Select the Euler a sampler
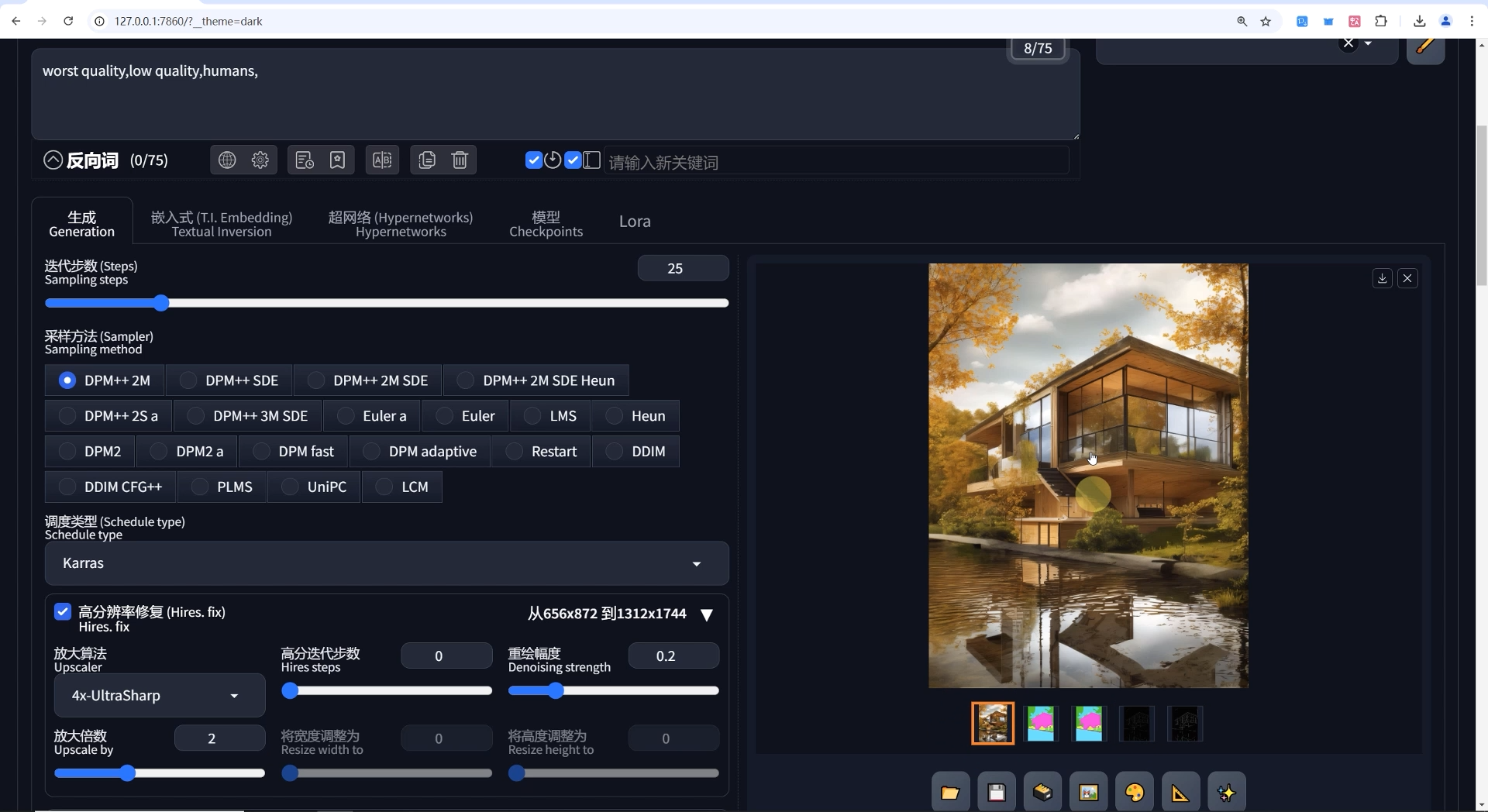Viewport: 1488px width, 812px height. 372,416
